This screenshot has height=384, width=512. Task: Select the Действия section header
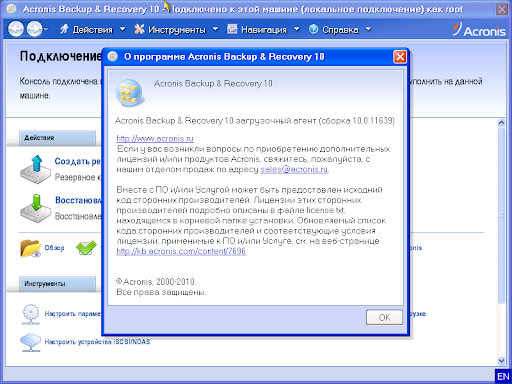tap(57, 138)
